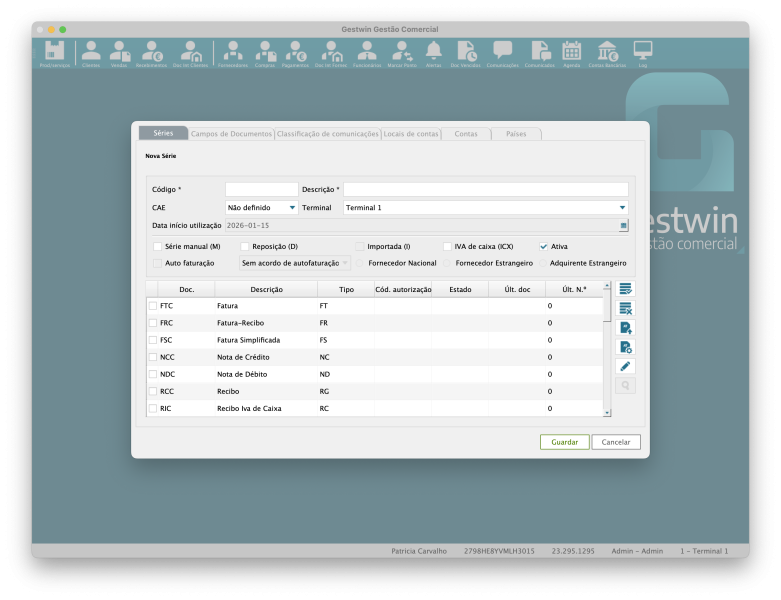The image size is (781, 600).
Task: Switch to Campos de Documentos tab
Action: 231,133
